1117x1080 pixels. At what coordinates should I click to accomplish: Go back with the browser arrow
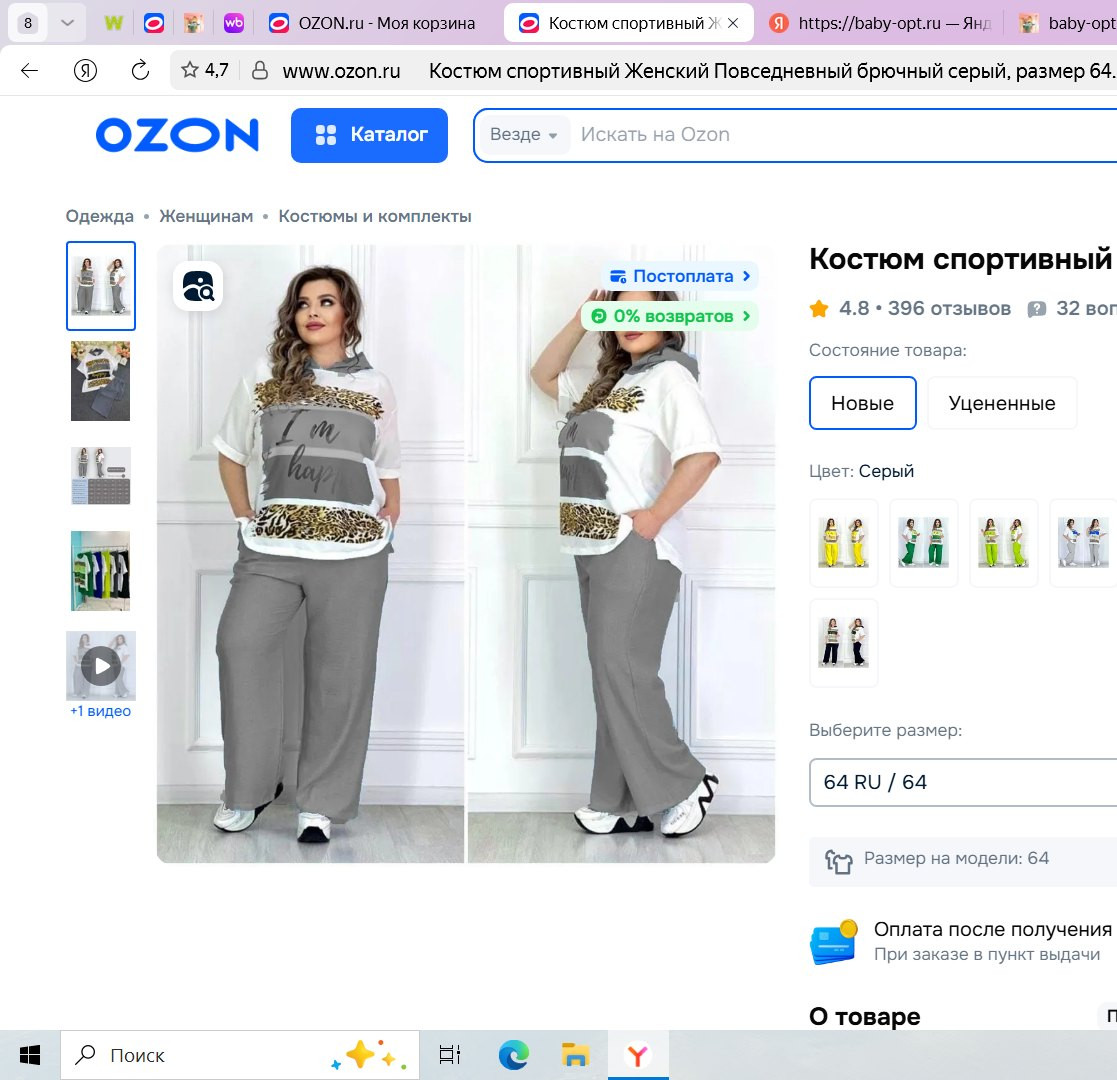click(x=30, y=71)
